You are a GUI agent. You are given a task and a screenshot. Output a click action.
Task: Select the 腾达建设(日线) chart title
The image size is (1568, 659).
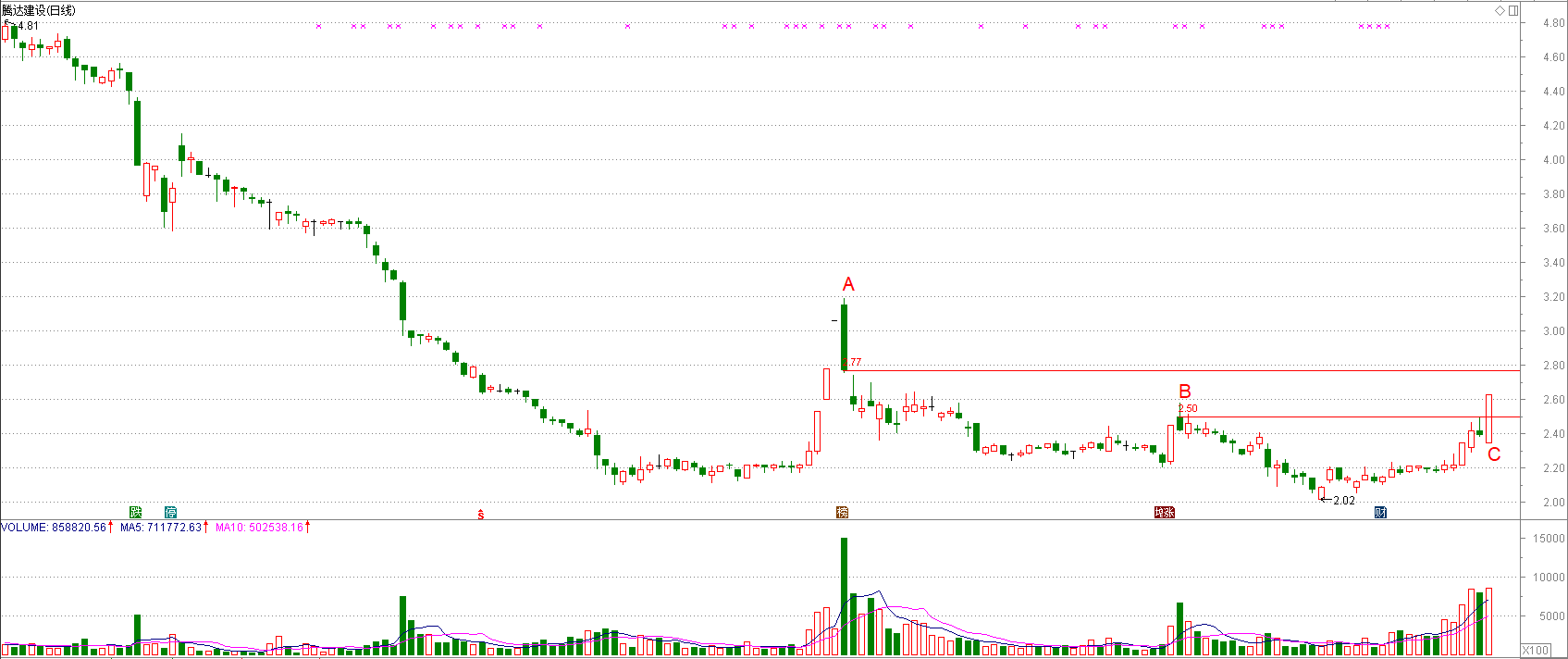click(x=39, y=9)
